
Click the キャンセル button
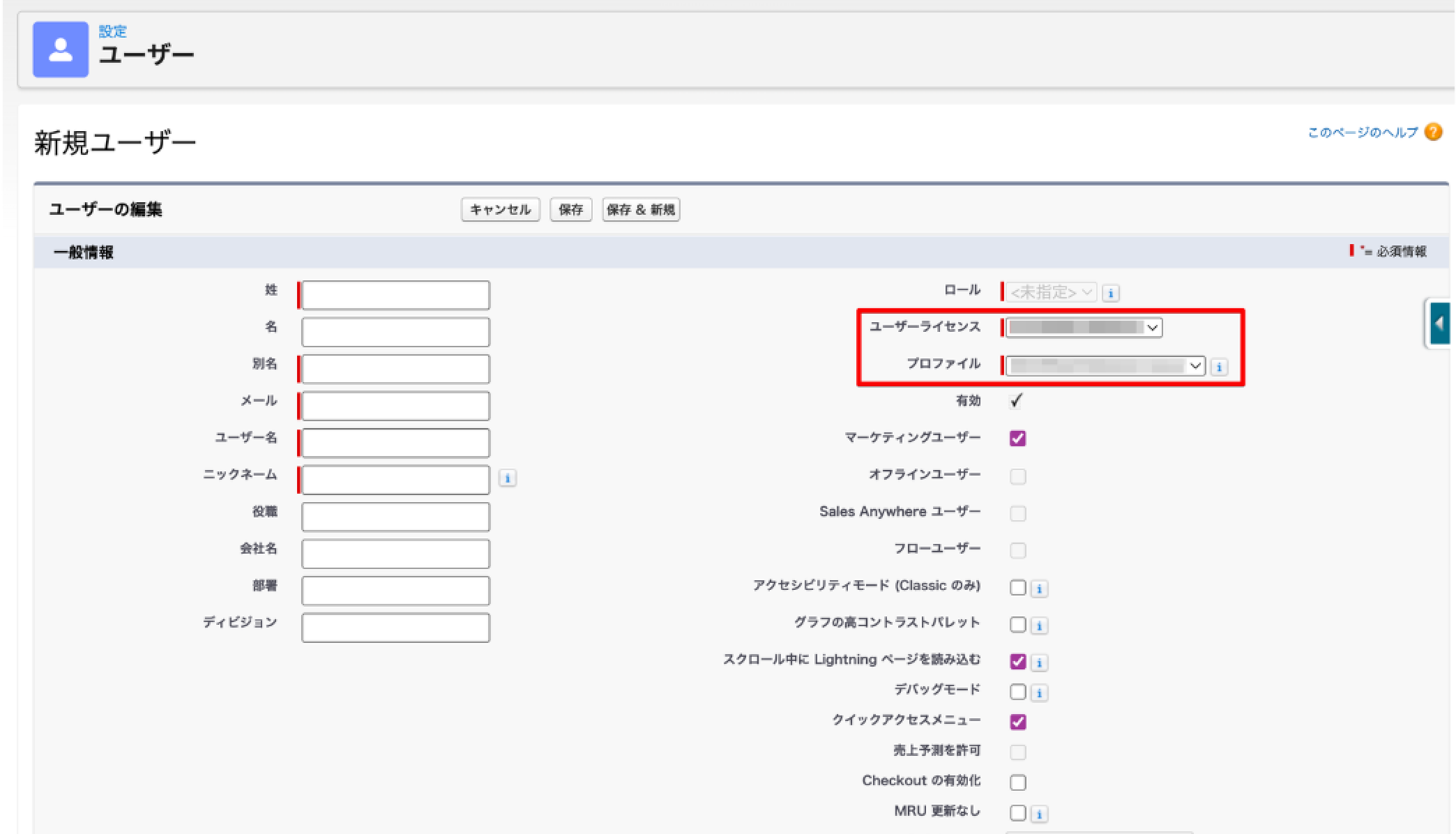point(500,209)
